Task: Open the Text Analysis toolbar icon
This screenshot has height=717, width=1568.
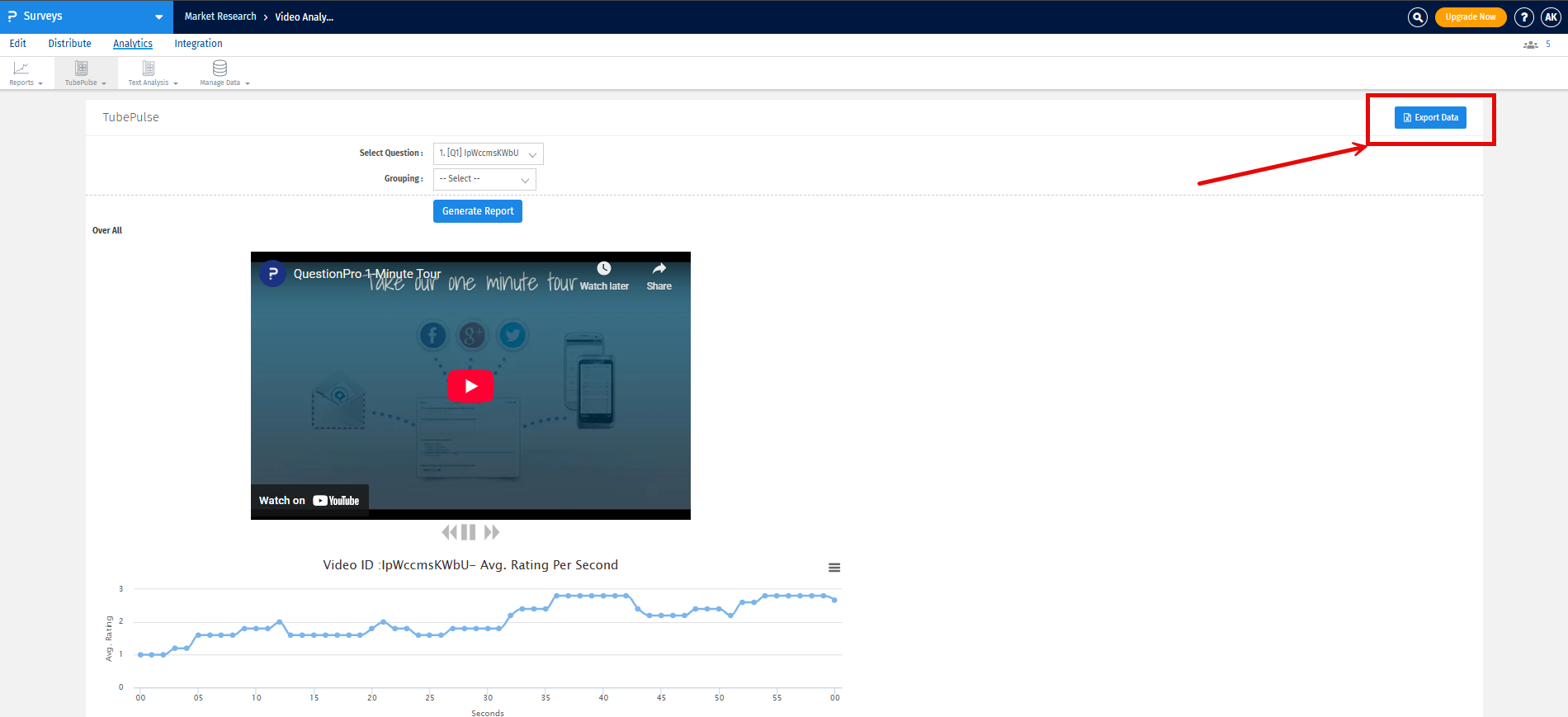Action: pyautogui.click(x=149, y=69)
